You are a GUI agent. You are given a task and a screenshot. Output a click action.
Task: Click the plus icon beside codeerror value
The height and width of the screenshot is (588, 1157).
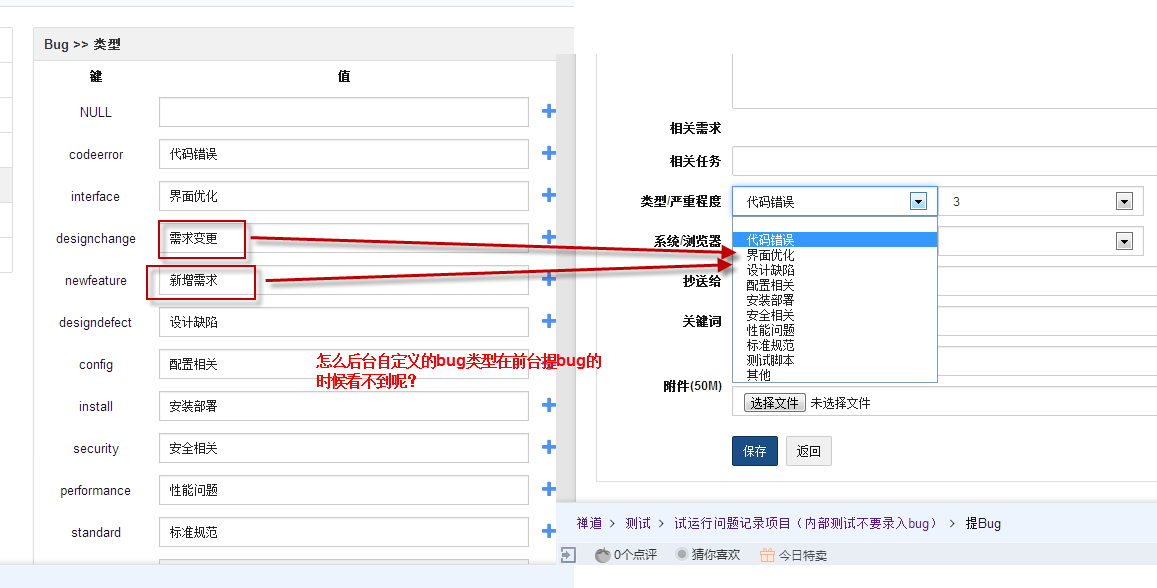tap(548, 153)
